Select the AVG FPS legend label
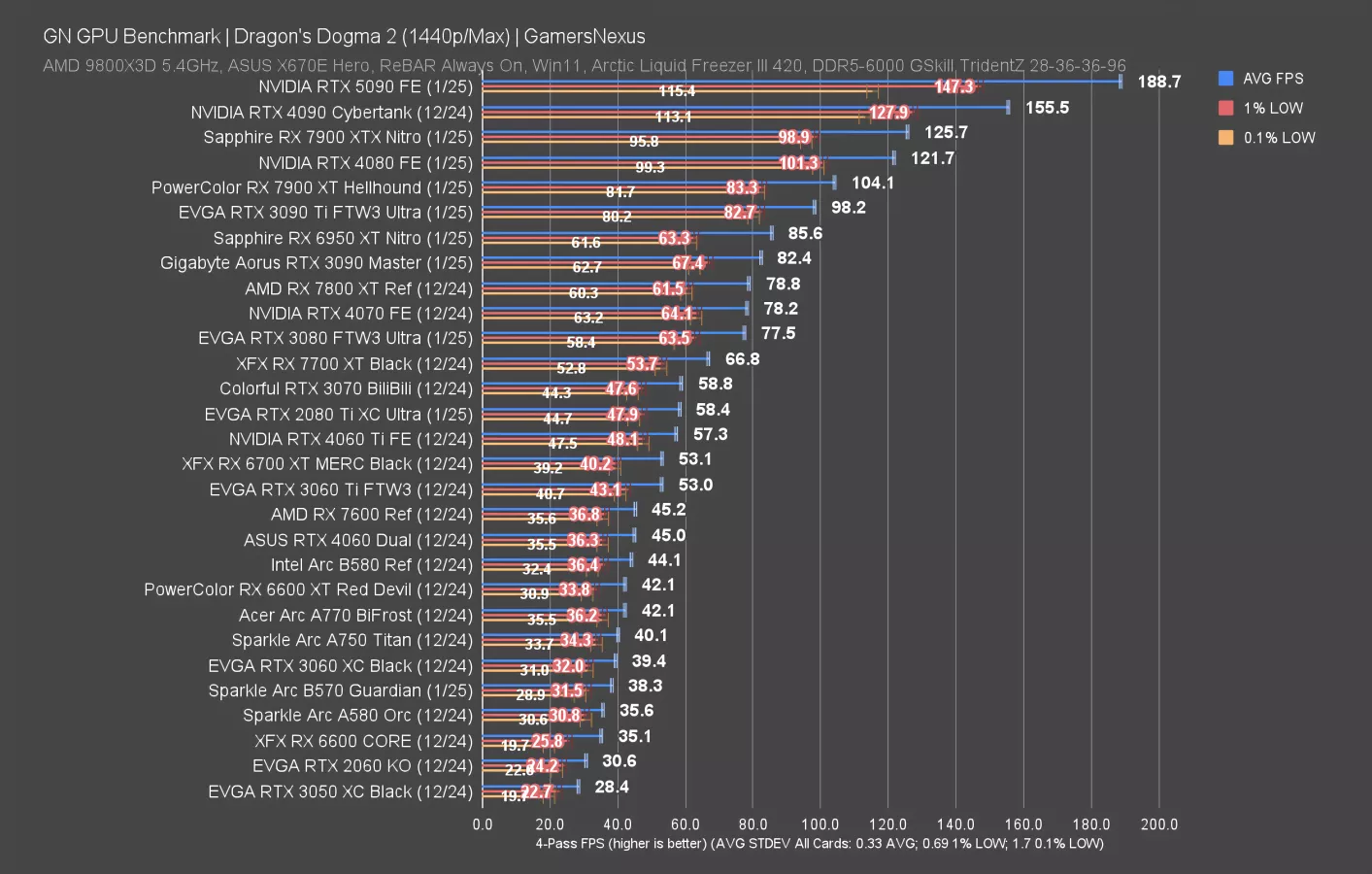Screen dimensions: 1372x874 [1273, 79]
